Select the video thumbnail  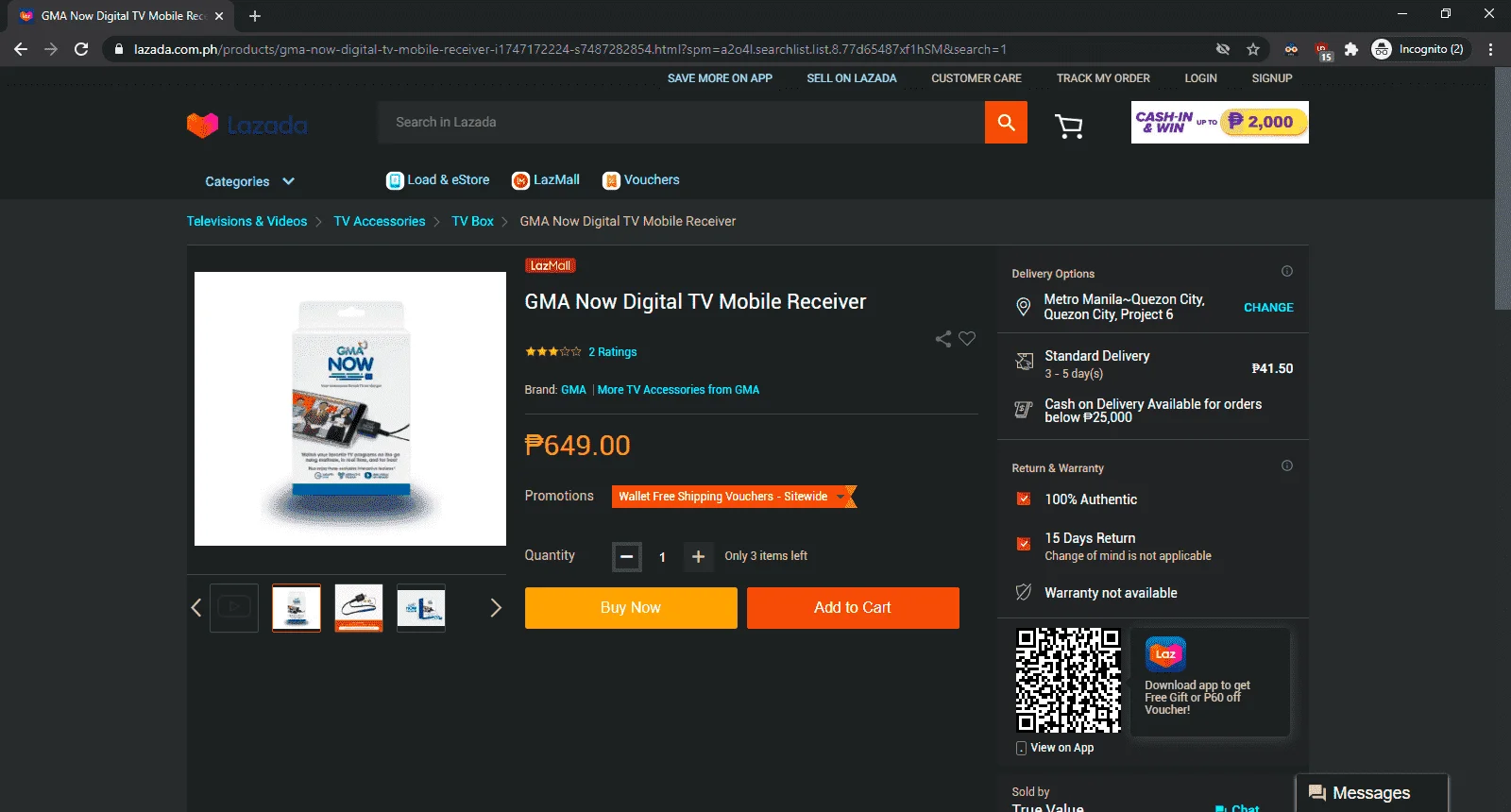[x=234, y=608]
